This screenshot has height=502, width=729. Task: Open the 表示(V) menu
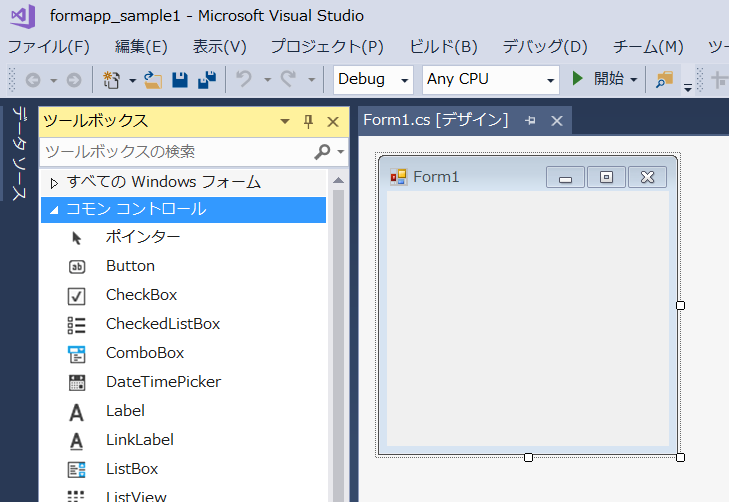219,46
